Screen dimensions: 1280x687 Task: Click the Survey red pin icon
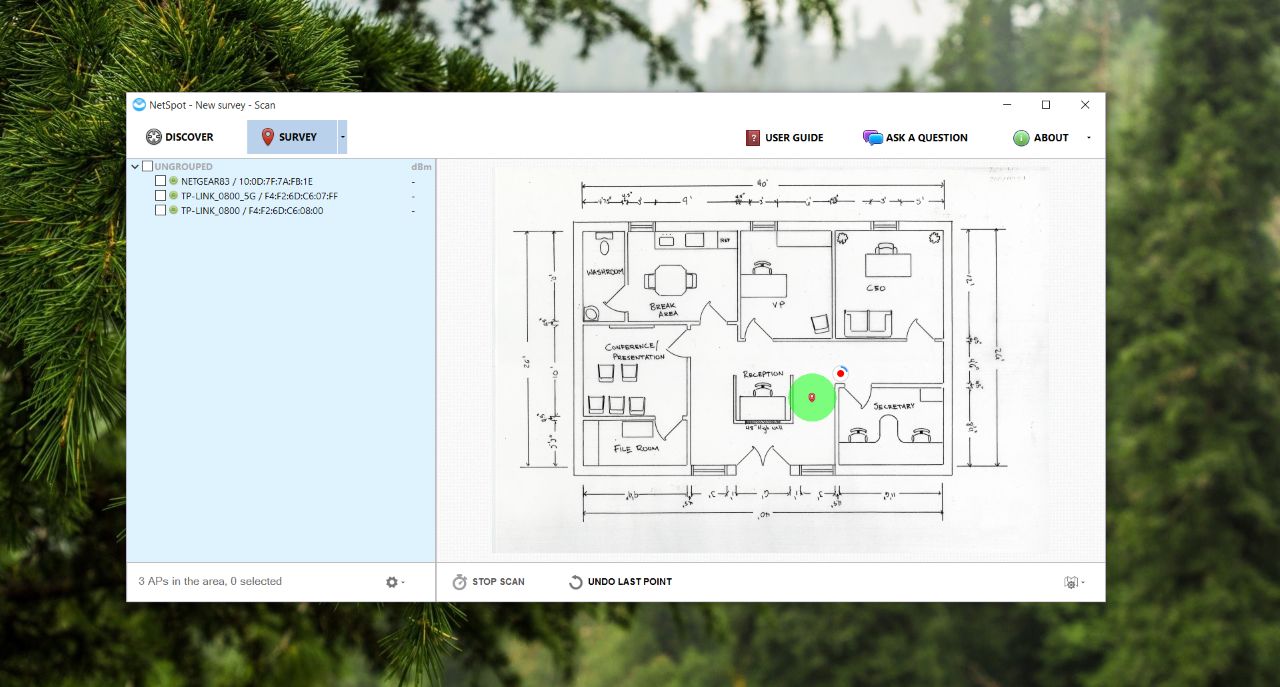(267, 137)
